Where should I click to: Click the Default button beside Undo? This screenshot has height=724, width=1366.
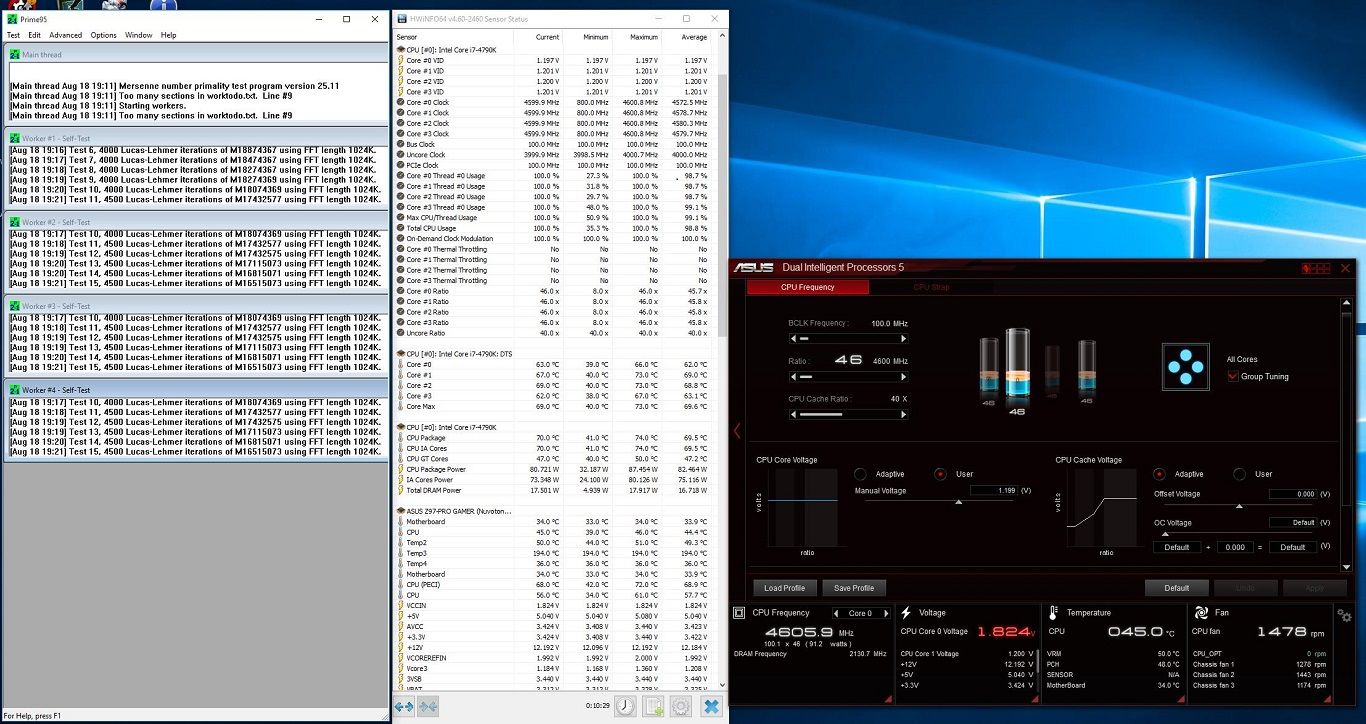coord(1177,588)
